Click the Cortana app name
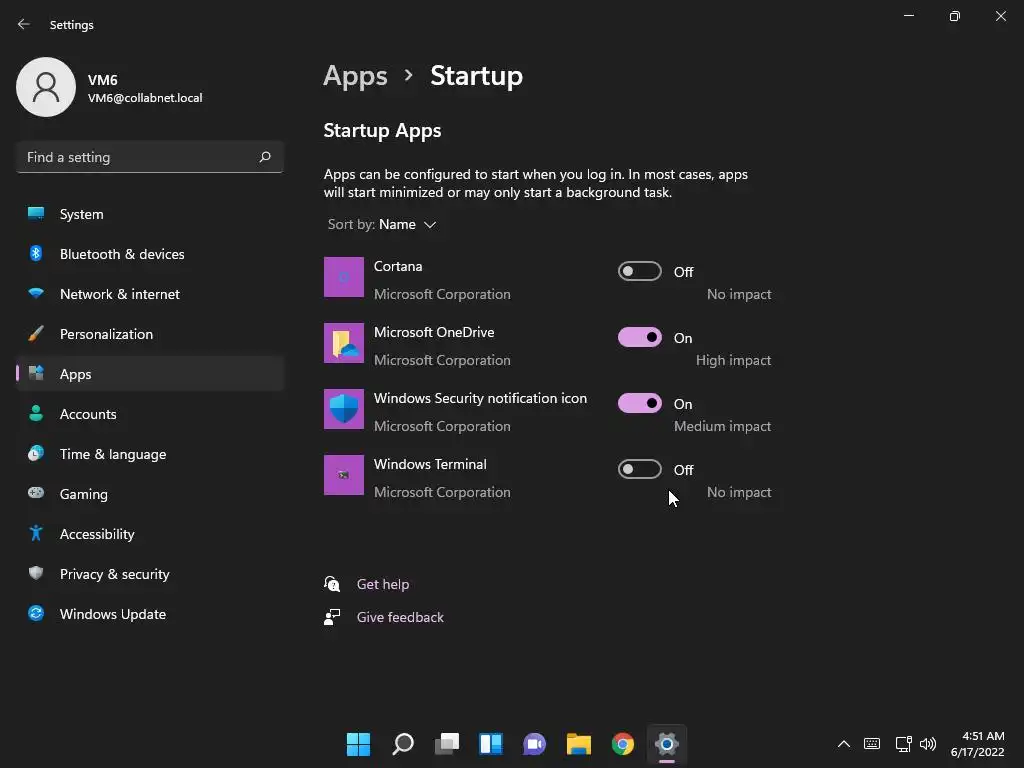Viewport: 1024px width, 768px height. click(398, 266)
